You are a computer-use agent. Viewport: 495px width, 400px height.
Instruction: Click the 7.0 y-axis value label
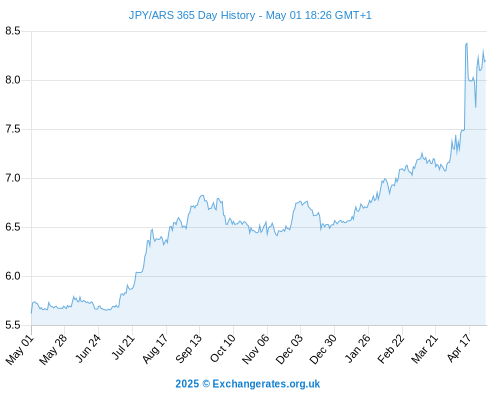coord(13,178)
